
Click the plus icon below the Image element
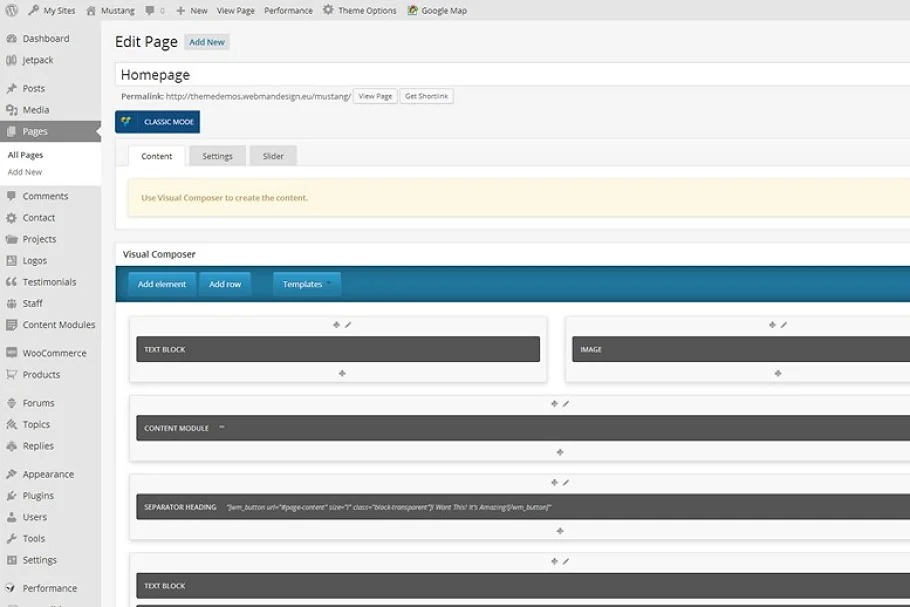point(778,373)
